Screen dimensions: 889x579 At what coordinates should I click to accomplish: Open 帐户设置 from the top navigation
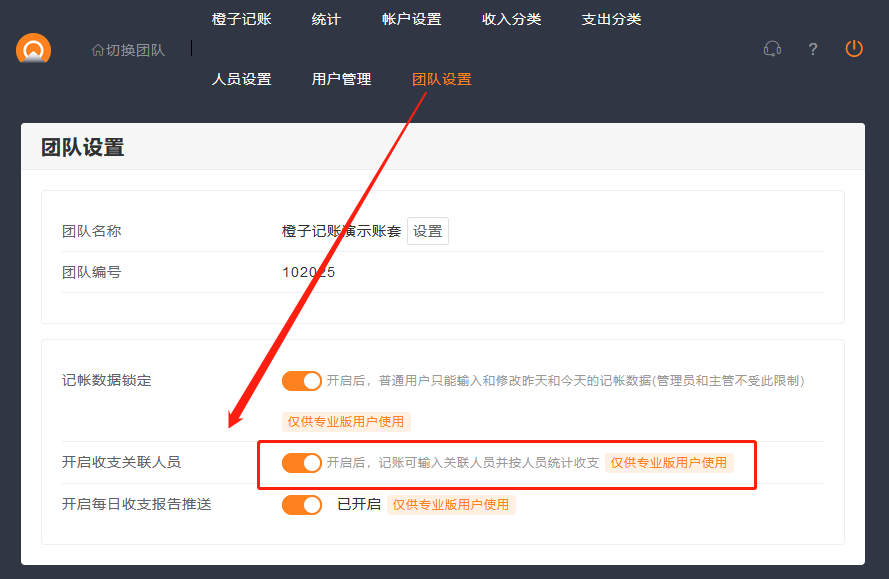411,19
